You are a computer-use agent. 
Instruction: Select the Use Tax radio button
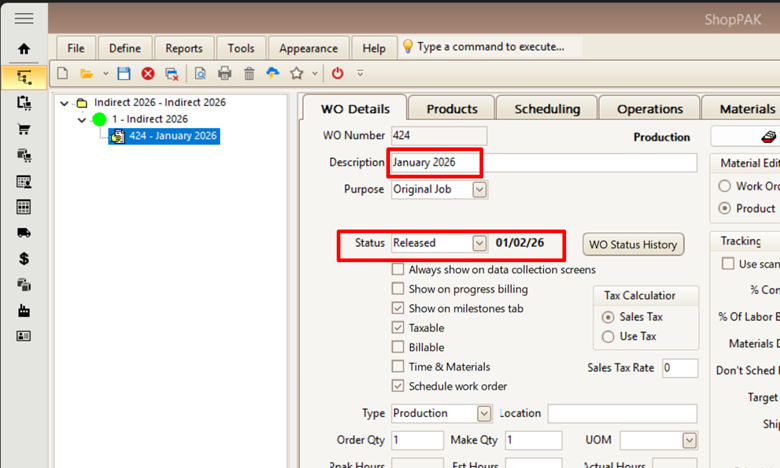tap(608, 337)
